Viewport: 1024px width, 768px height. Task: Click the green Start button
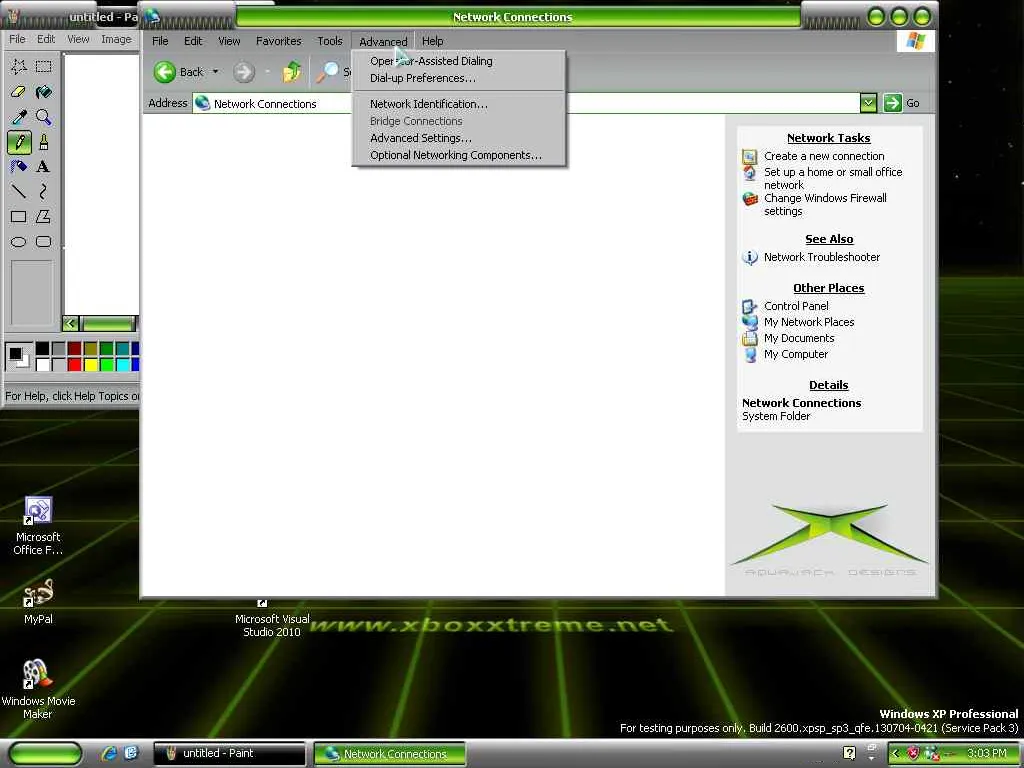point(45,754)
